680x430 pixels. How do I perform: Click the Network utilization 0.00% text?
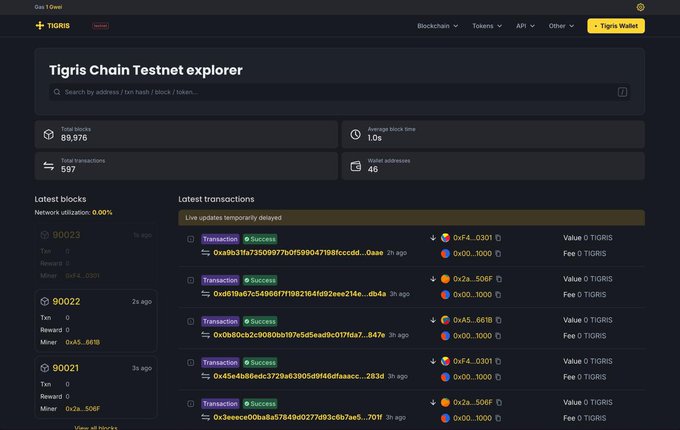73,212
